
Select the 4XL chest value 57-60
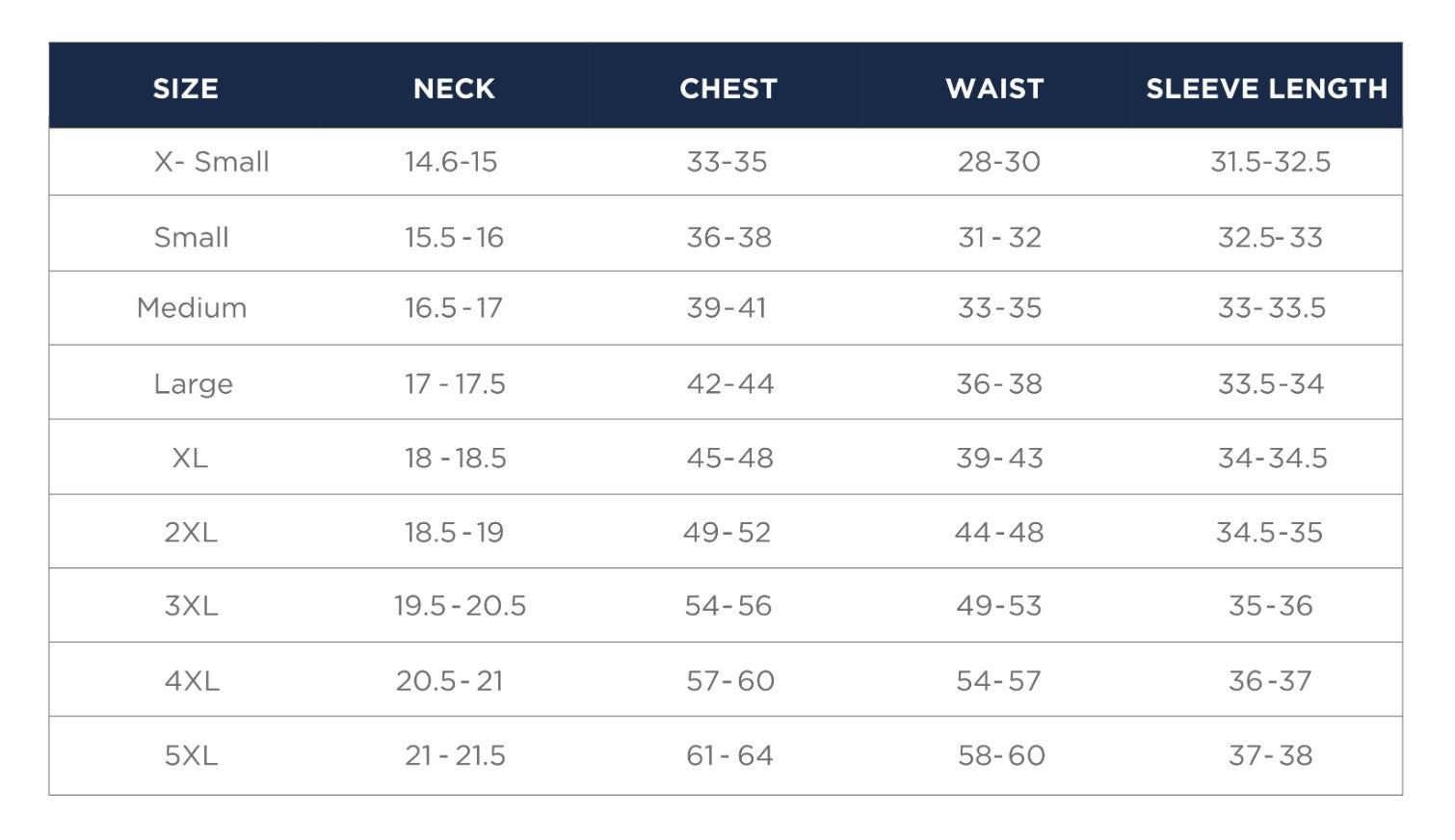pos(729,682)
